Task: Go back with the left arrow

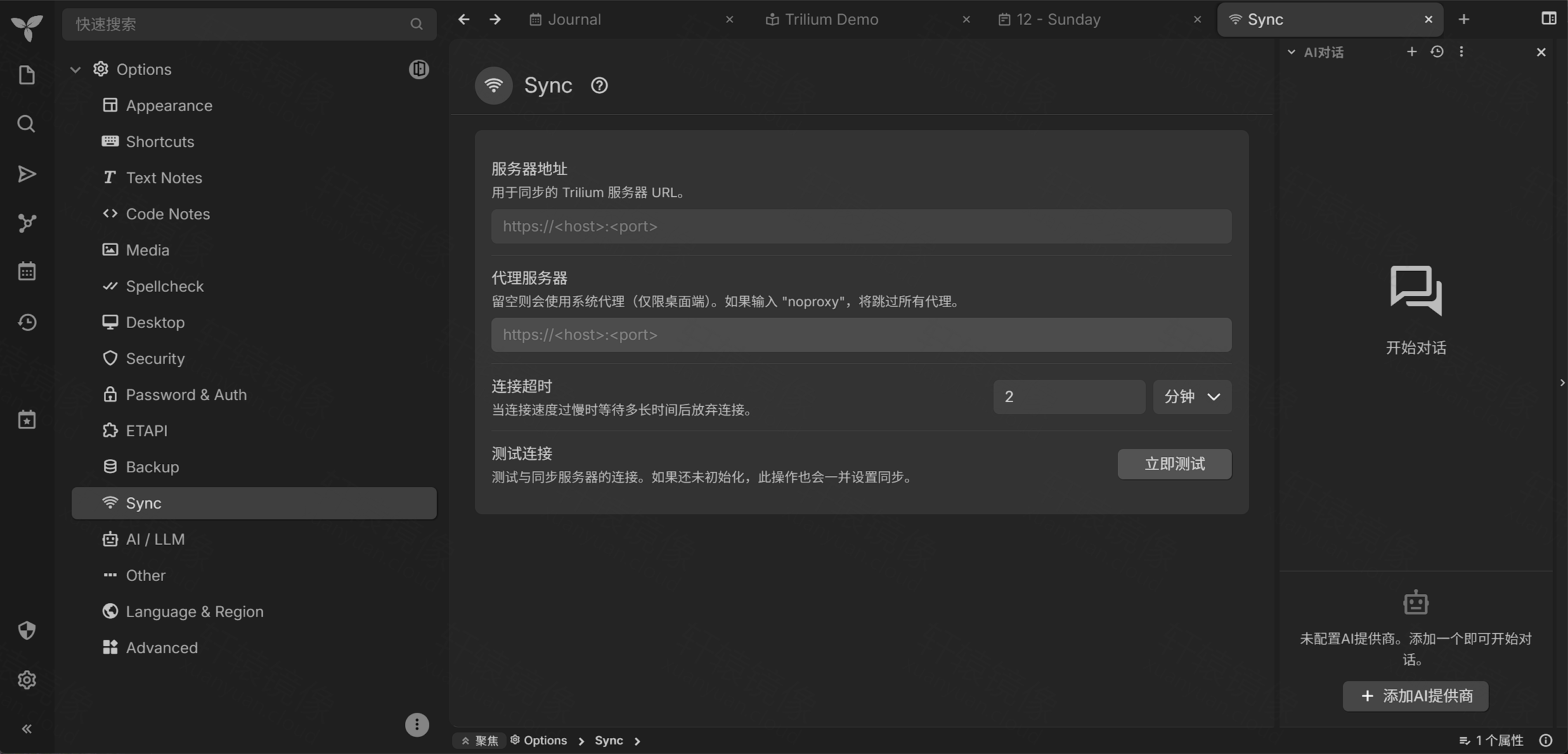Action: pyautogui.click(x=463, y=19)
